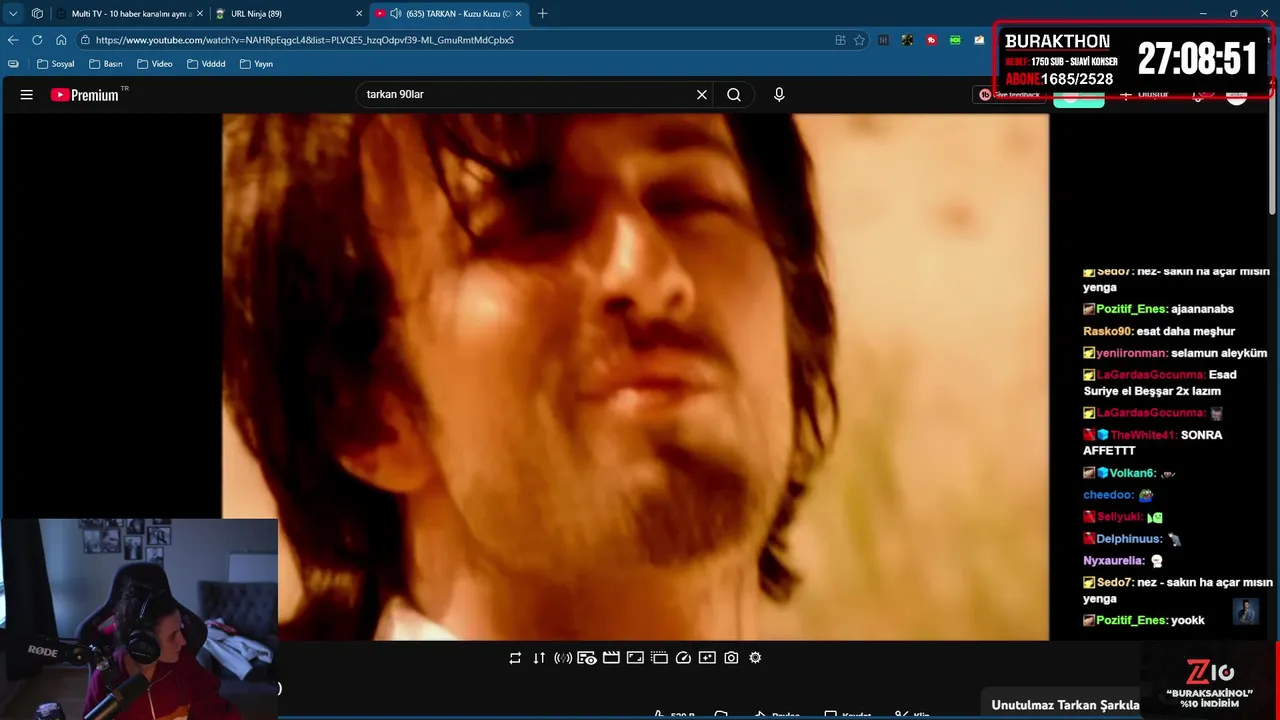Go back with browser back arrow
The height and width of the screenshot is (720, 1280).
[13, 40]
